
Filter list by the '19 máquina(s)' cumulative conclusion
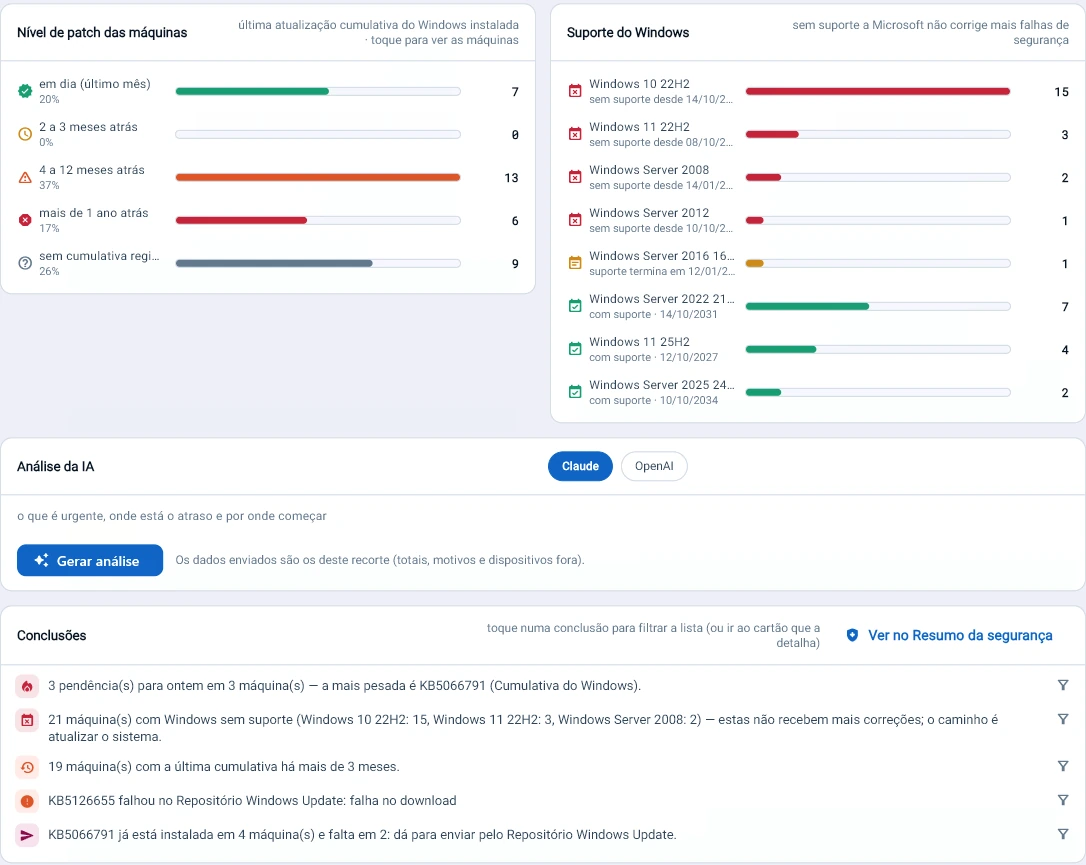click(1062, 766)
